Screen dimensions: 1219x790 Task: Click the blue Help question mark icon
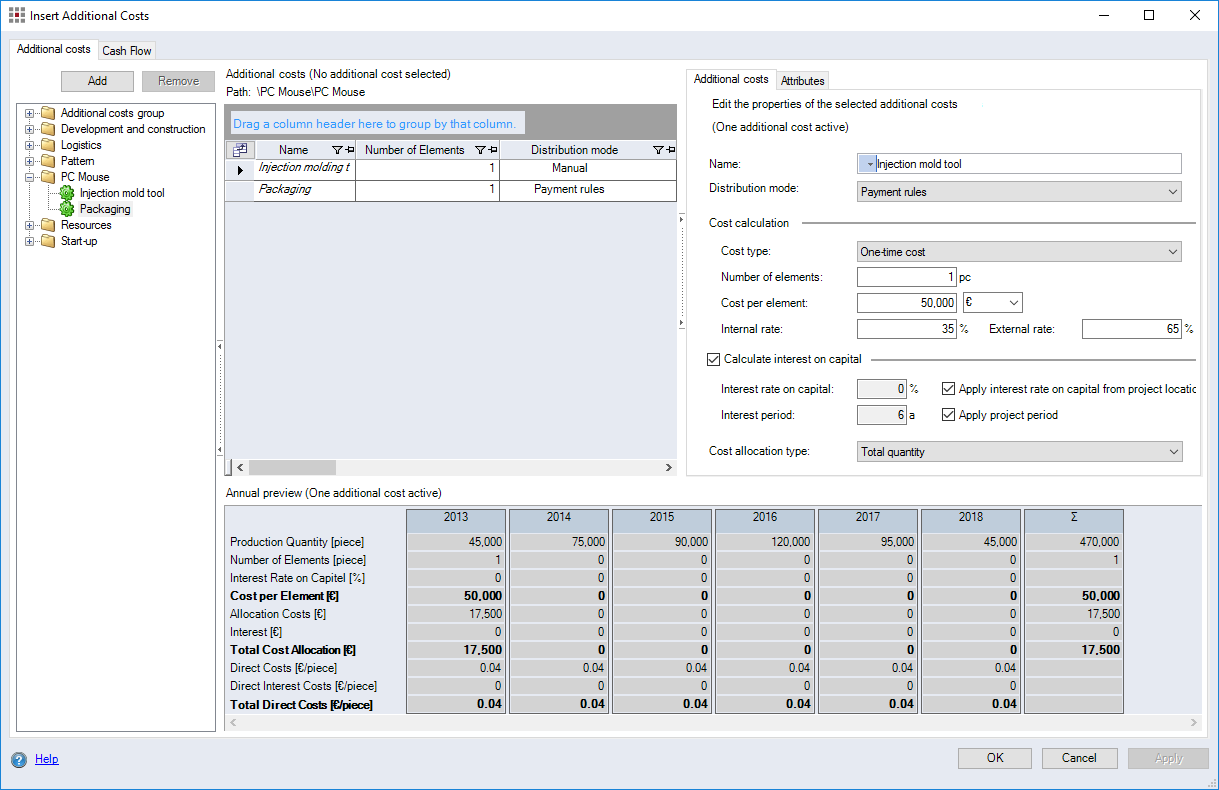click(x=19, y=759)
